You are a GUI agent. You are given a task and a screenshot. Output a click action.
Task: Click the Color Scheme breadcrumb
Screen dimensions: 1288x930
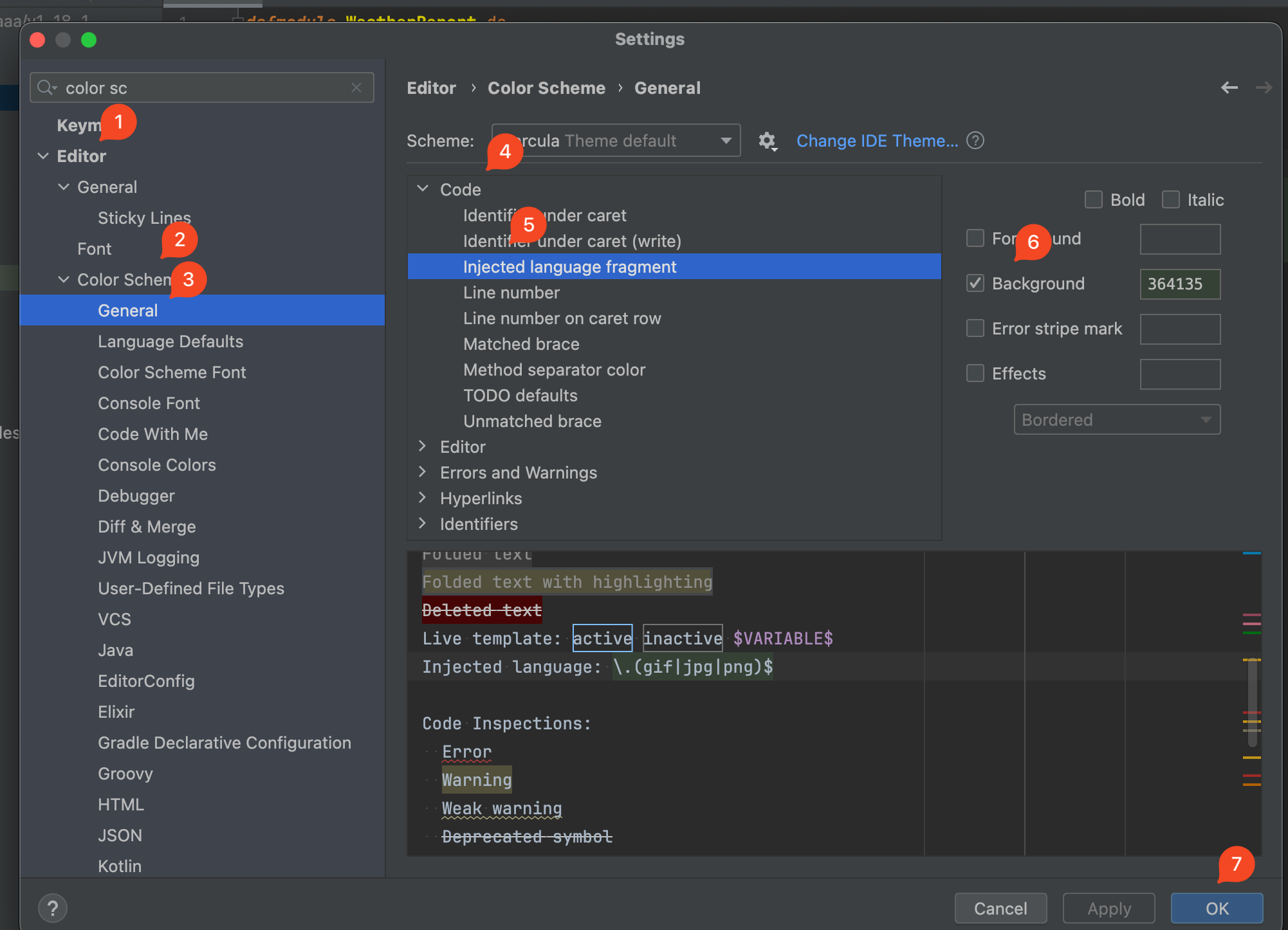coord(546,88)
